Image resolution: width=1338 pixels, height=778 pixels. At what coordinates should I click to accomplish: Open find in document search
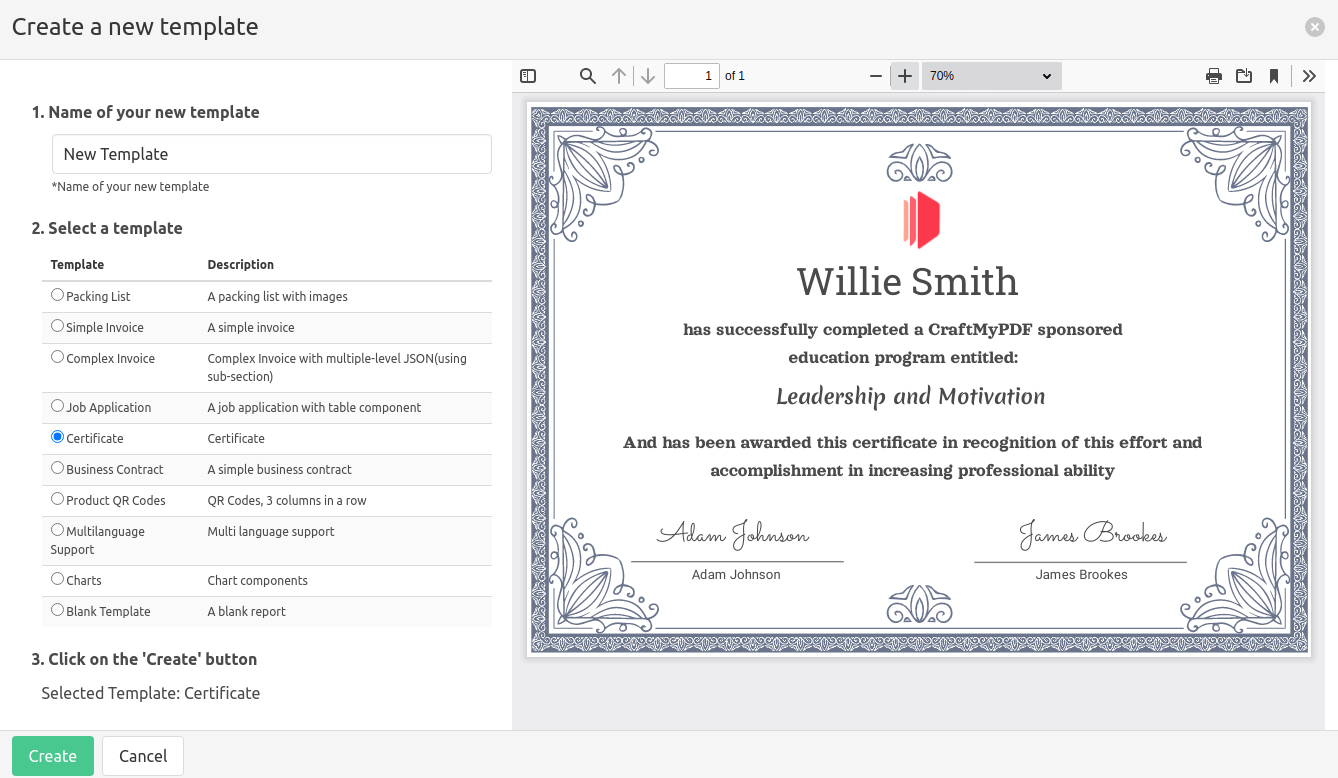pos(588,76)
